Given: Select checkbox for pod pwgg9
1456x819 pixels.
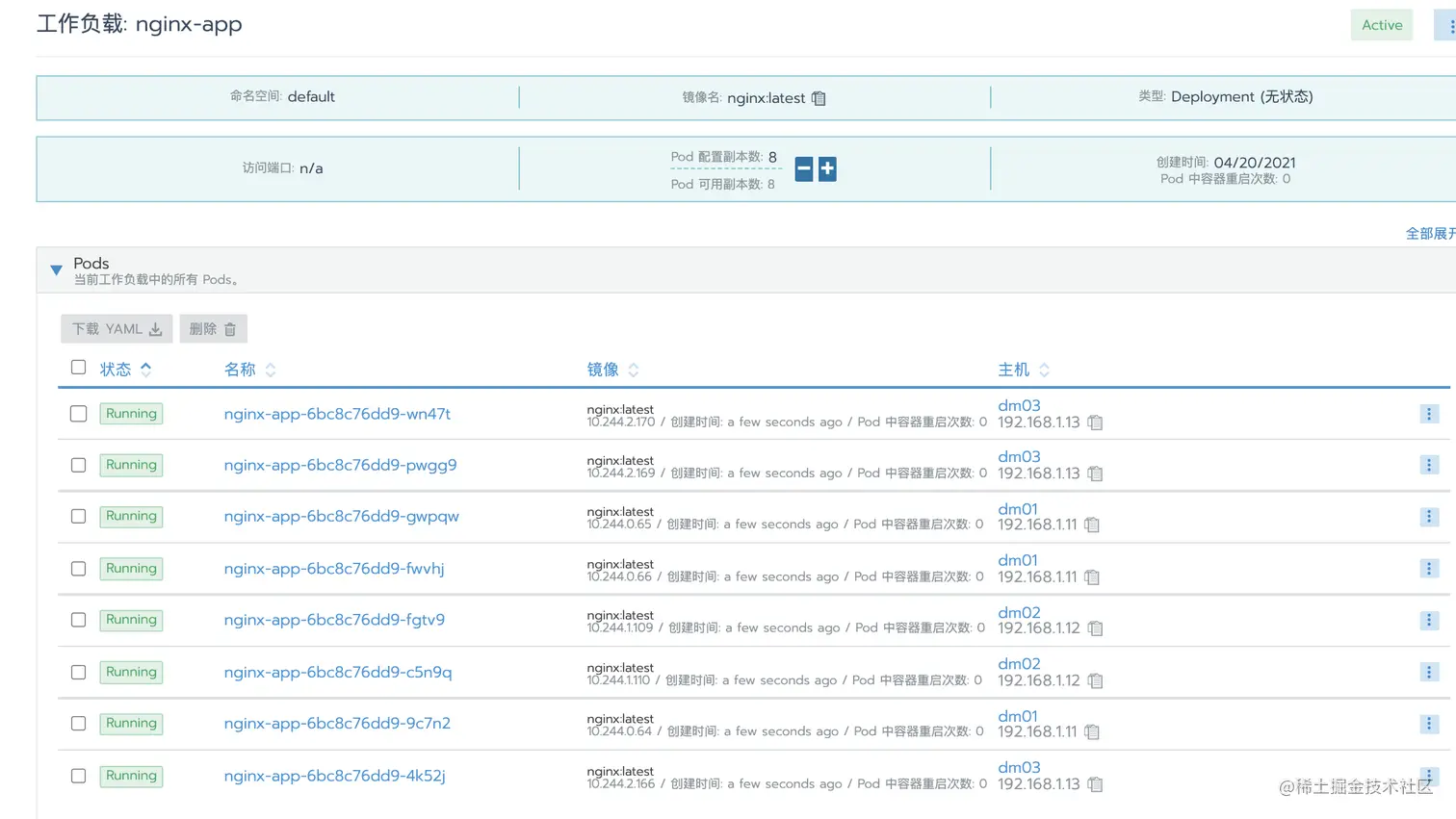Looking at the screenshot, I should (79, 465).
